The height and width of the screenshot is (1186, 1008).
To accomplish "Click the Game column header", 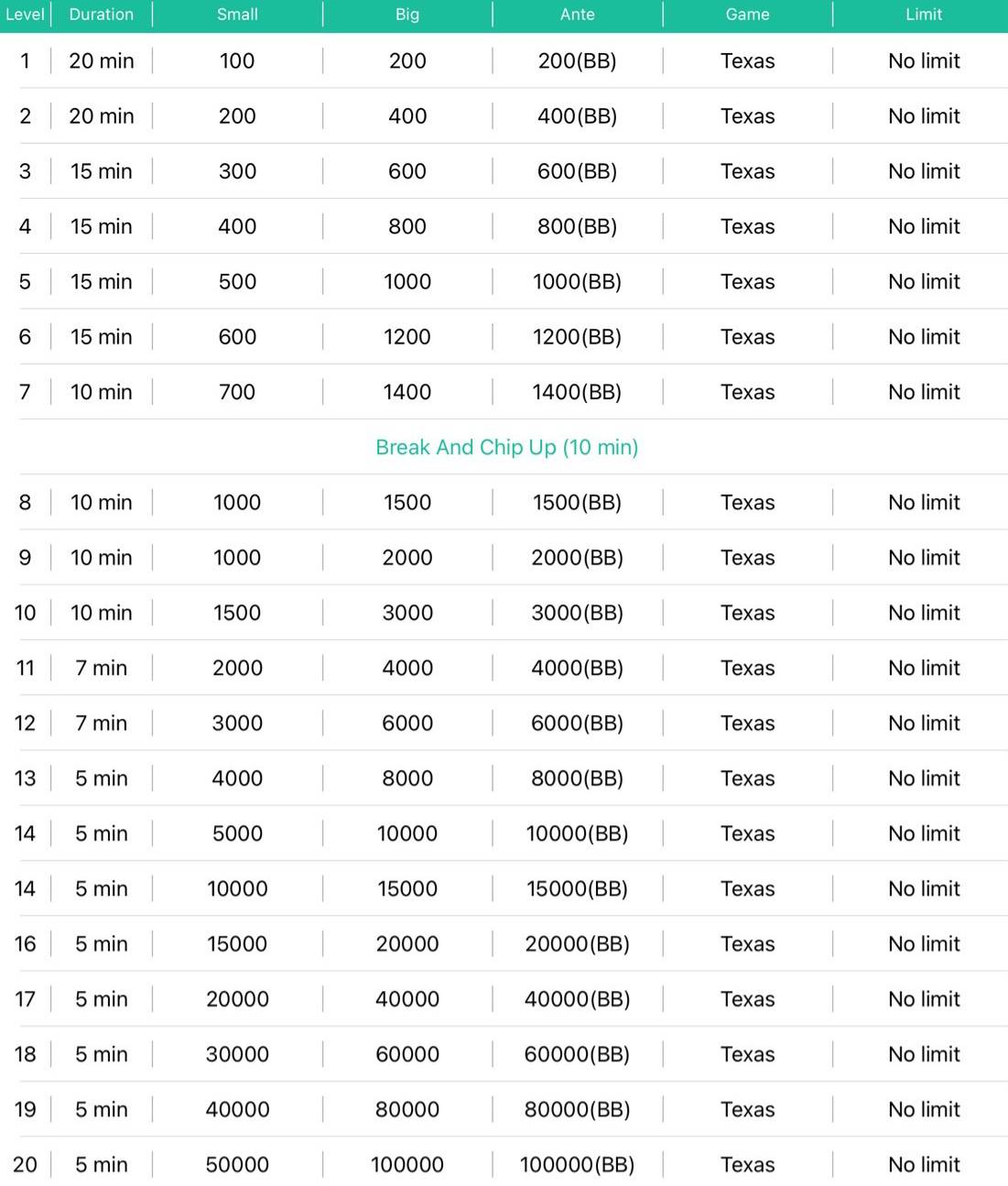I will 748,15.
